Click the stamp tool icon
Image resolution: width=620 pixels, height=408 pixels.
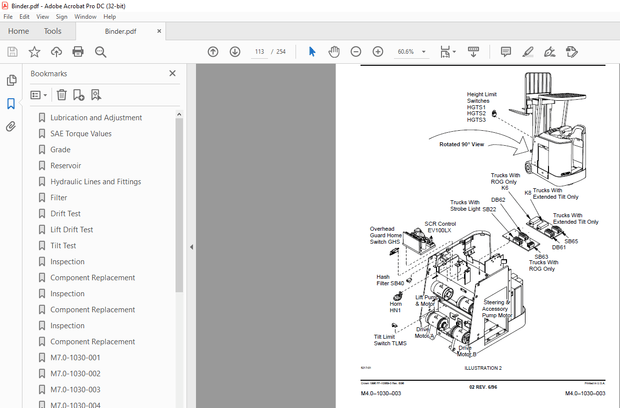click(x=572, y=52)
